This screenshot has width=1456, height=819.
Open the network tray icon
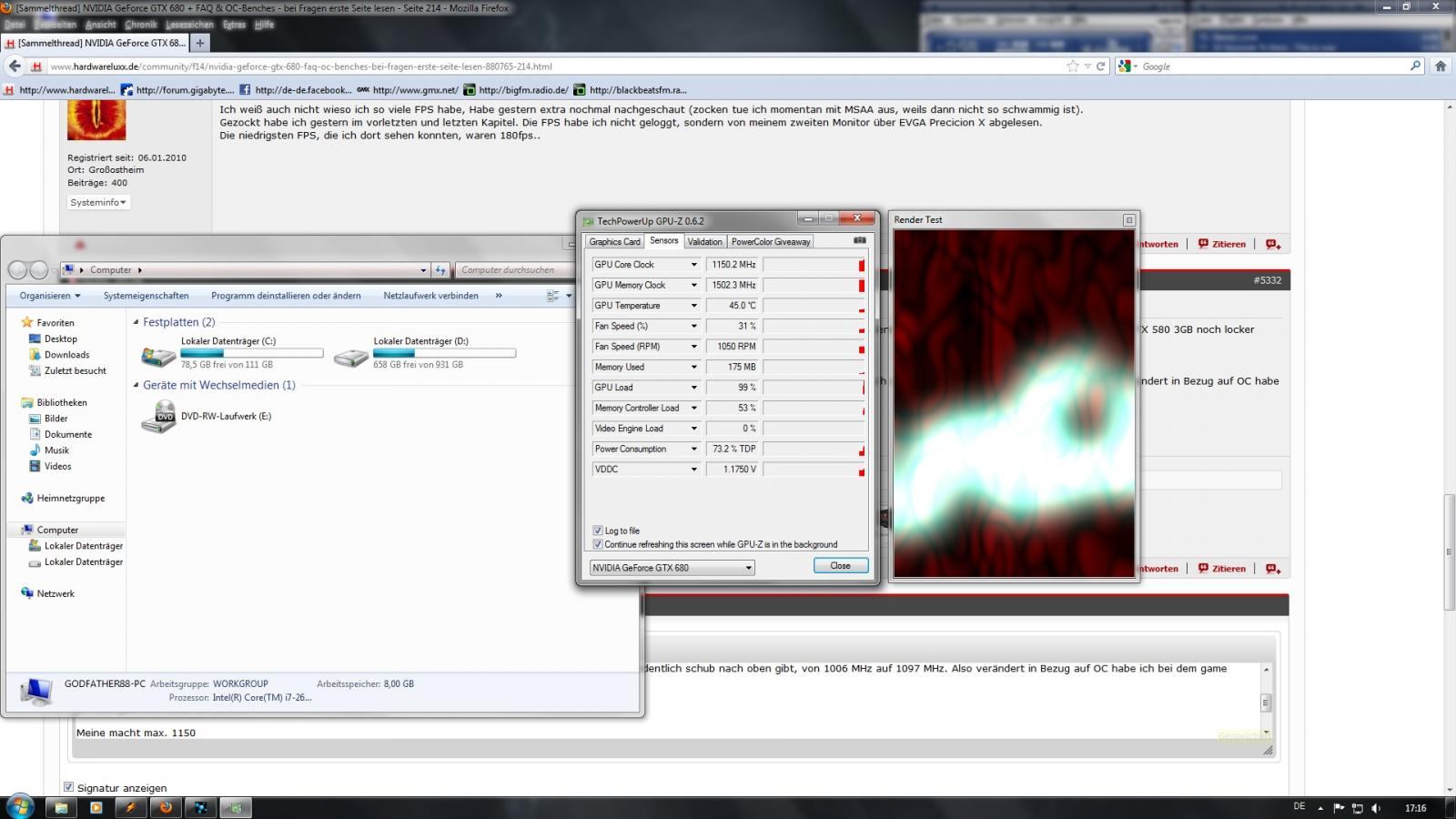point(1357,808)
